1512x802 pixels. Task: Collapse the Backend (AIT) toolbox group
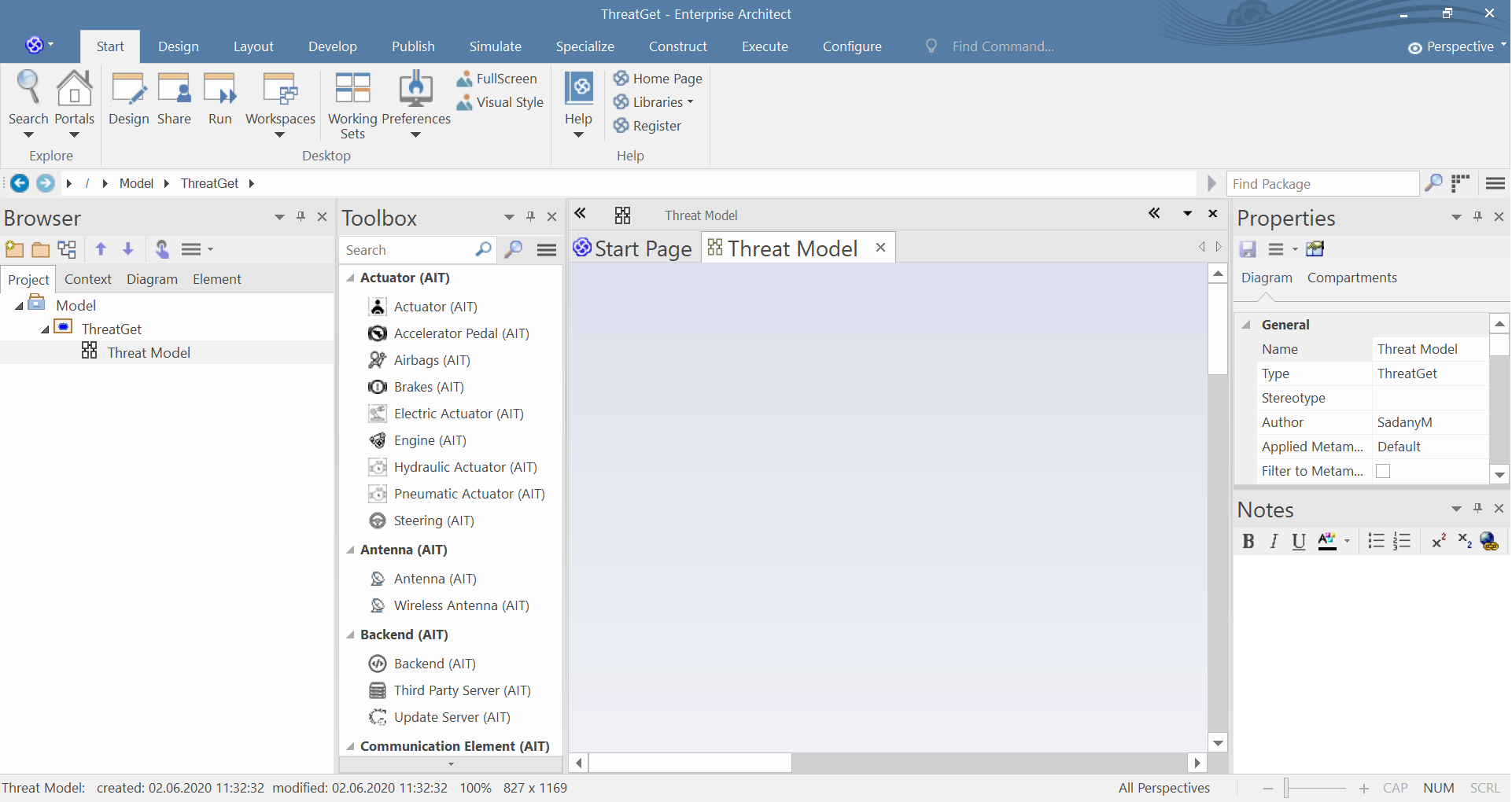click(351, 635)
